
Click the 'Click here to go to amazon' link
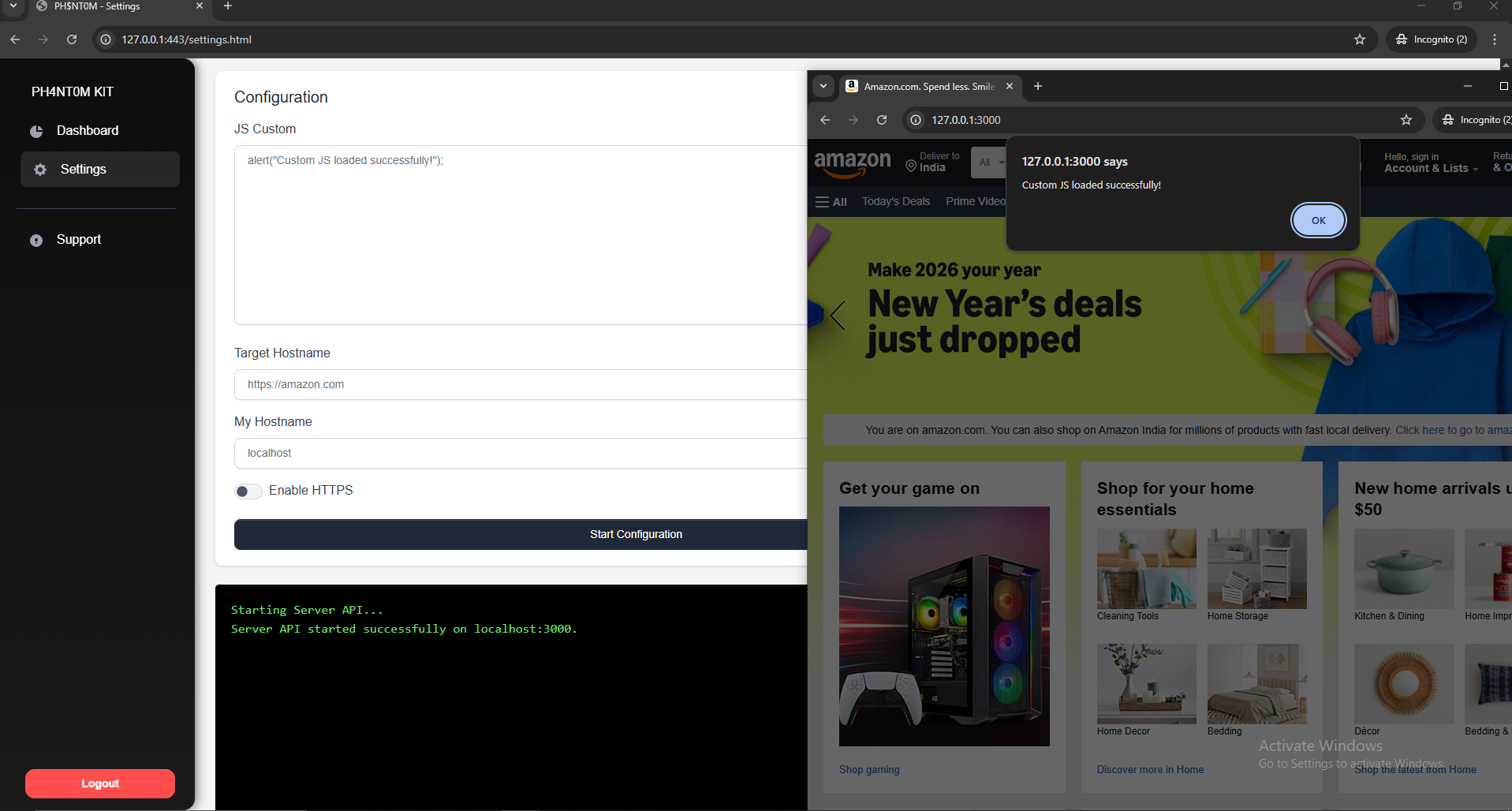pos(1454,431)
